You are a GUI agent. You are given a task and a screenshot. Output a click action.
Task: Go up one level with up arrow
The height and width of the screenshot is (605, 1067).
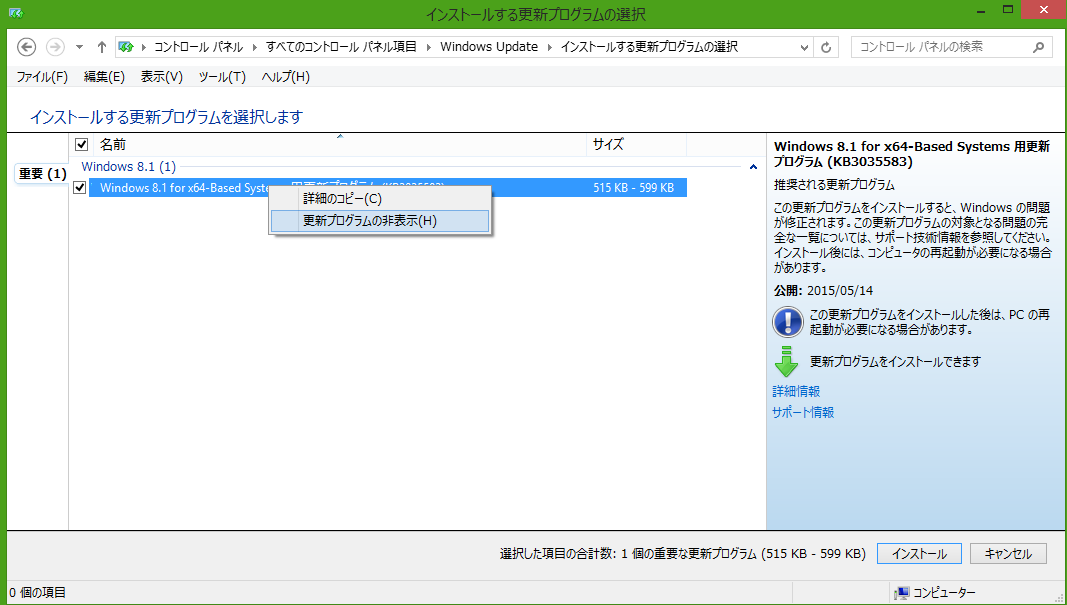pos(101,47)
